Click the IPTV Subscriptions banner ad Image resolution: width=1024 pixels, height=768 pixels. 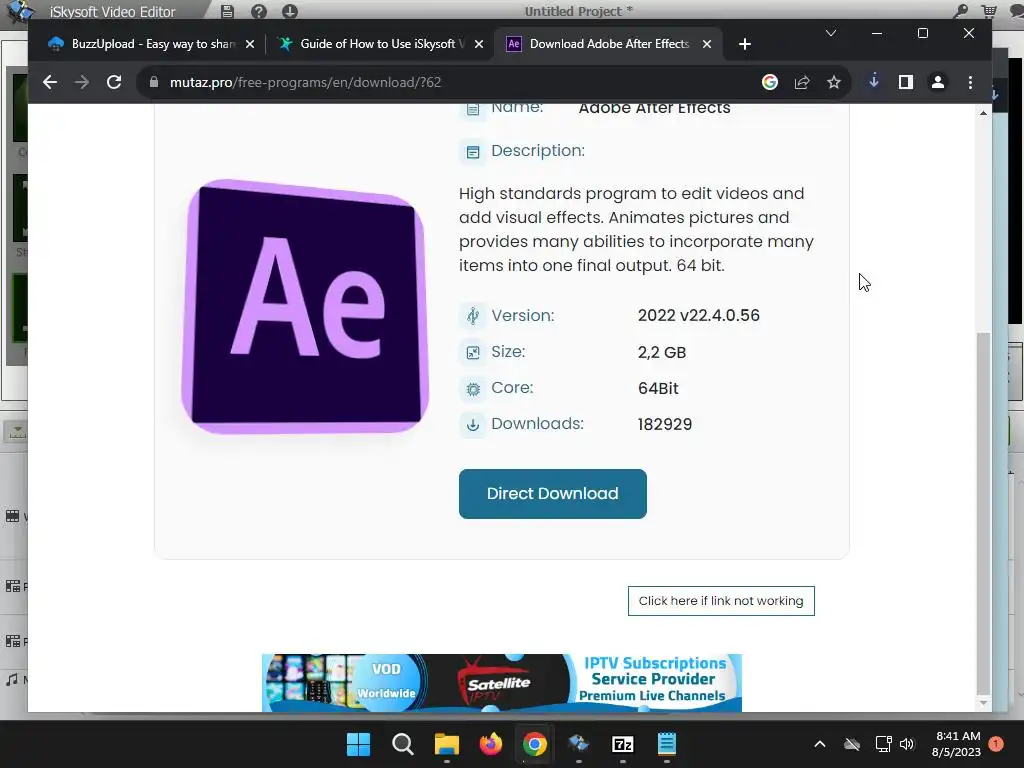(502, 682)
